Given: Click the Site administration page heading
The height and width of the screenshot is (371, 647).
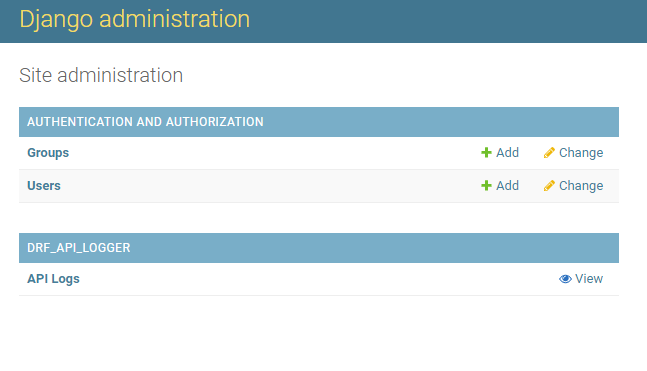Looking at the screenshot, I should pos(101,76).
